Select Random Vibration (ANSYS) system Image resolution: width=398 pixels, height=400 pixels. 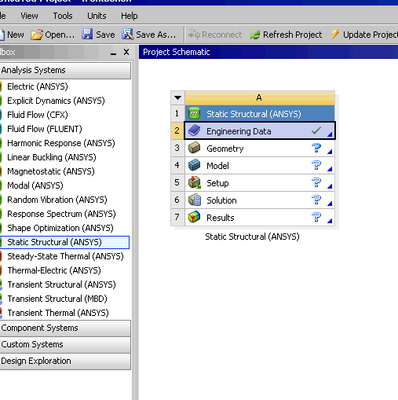pos(57,200)
